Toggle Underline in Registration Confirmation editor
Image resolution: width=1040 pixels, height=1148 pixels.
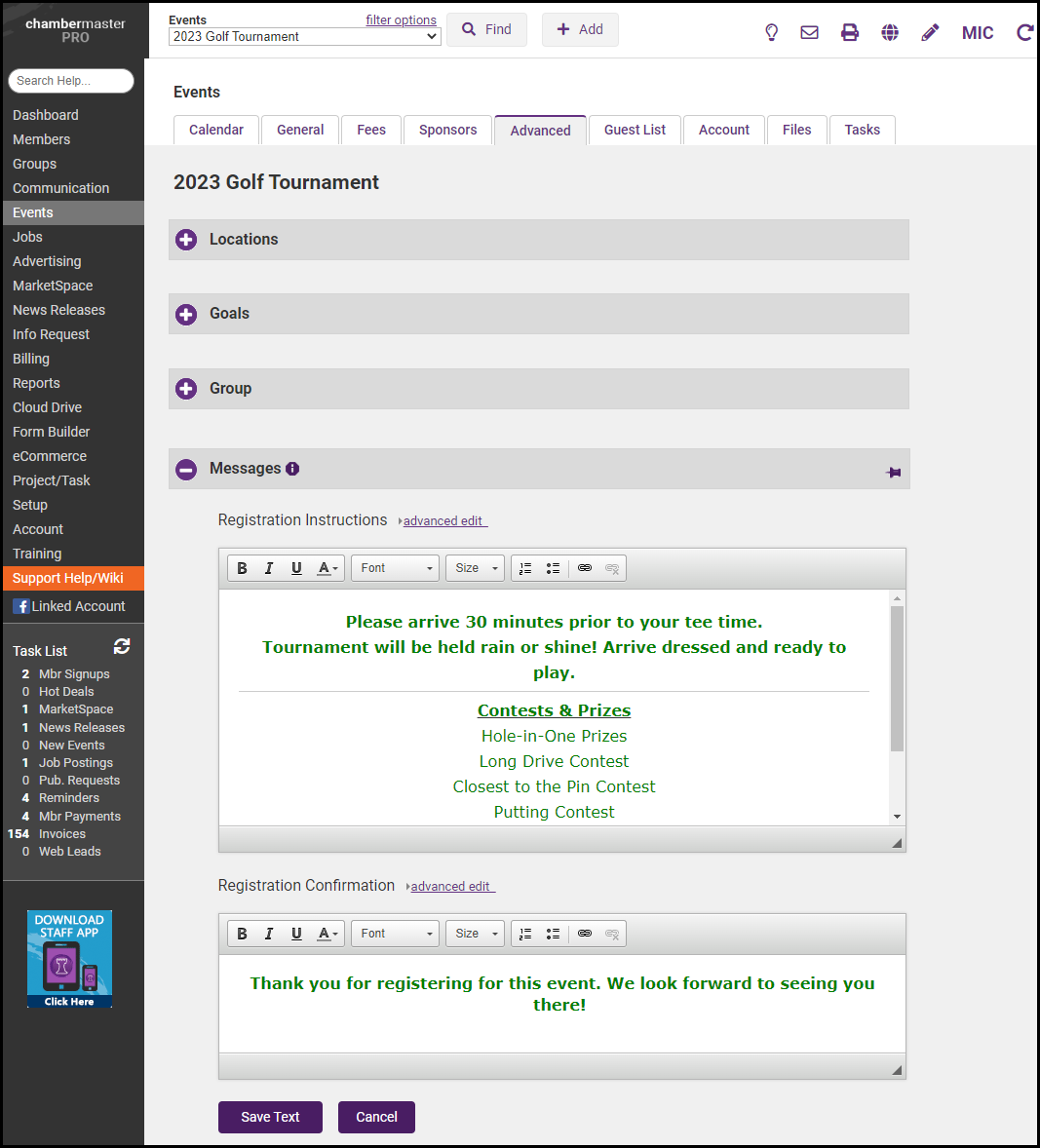296,934
